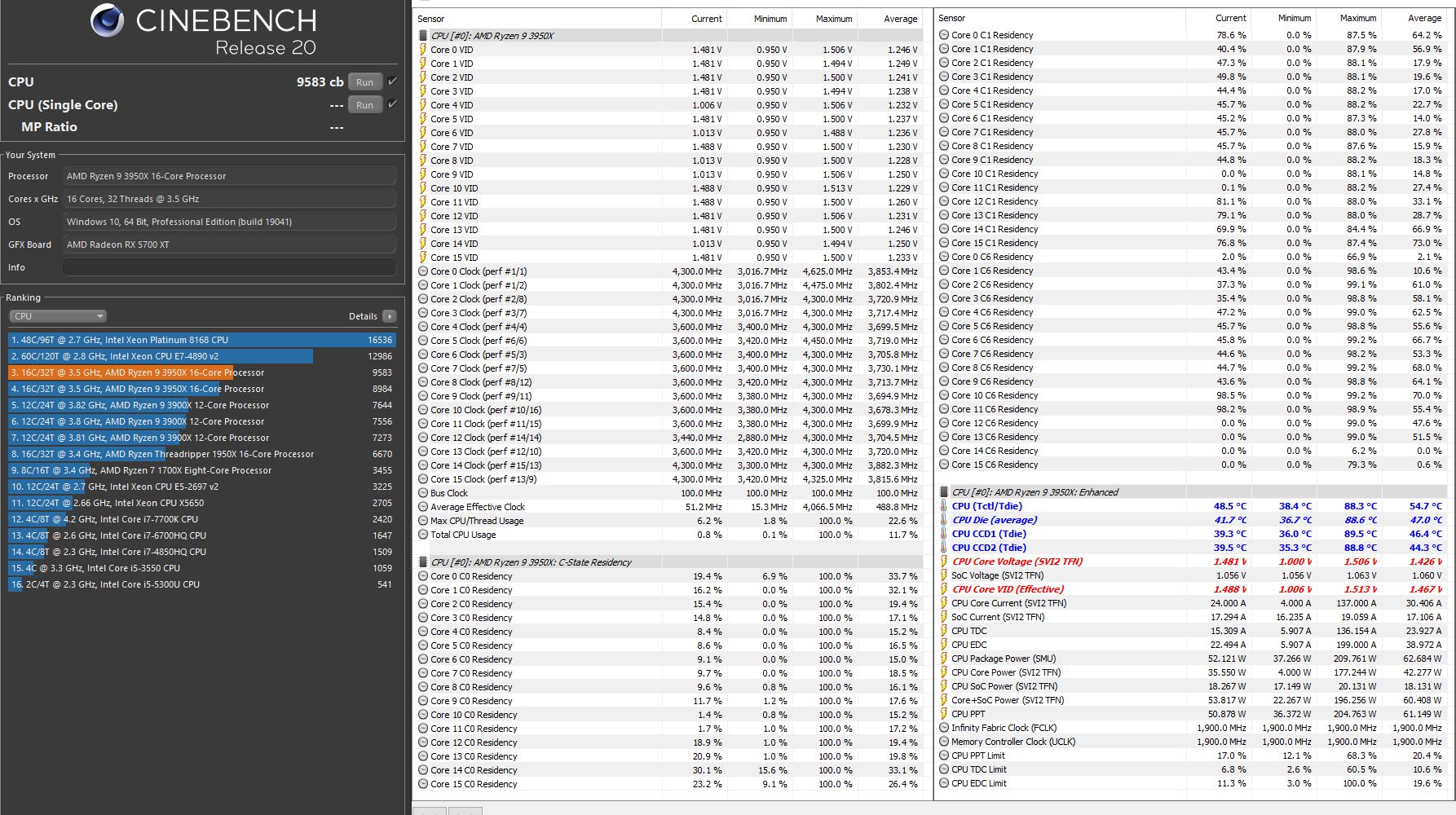The width and height of the screenshot is (1456, 815).
Task: Click the icon beside CPU PPT Limit
Action: (944, 756)
